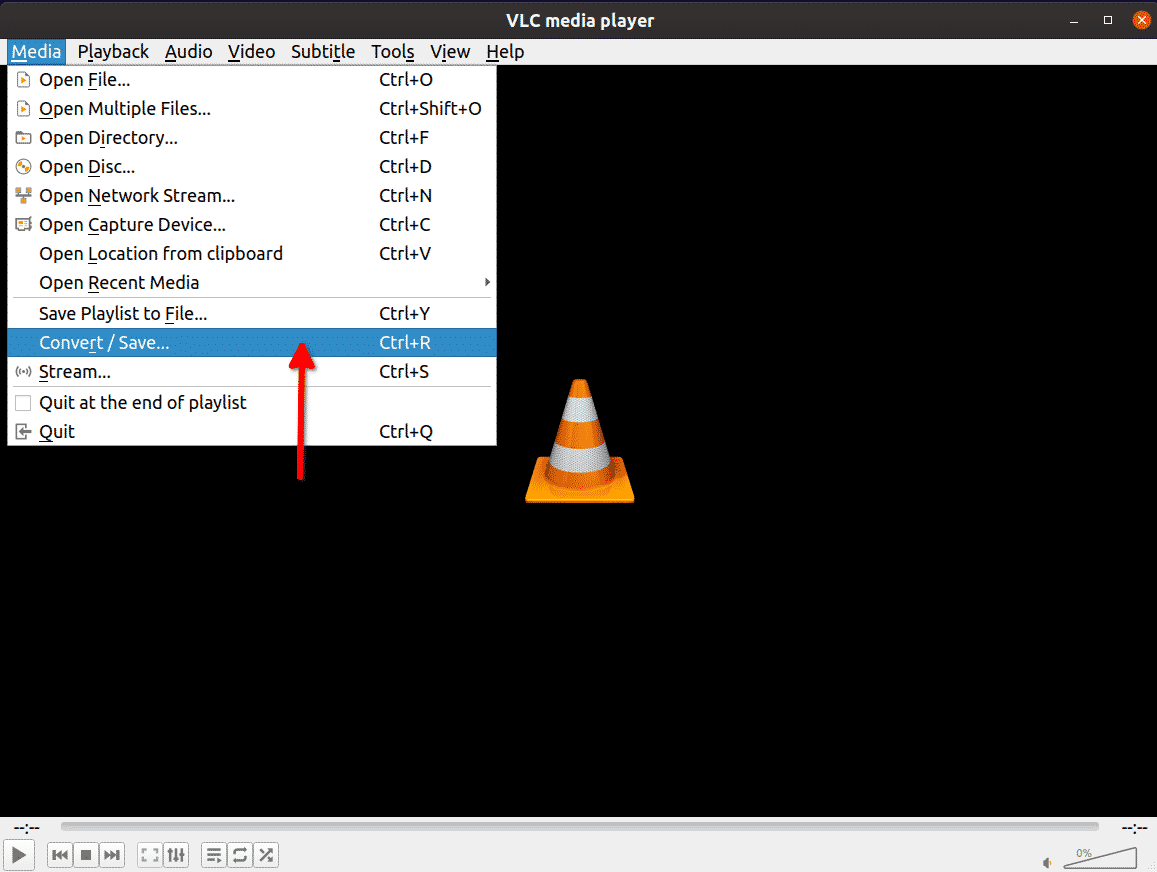This screenshot has height=872, width=1157.
Task: Adjust the volume slider
Action: pos(1099,858)
